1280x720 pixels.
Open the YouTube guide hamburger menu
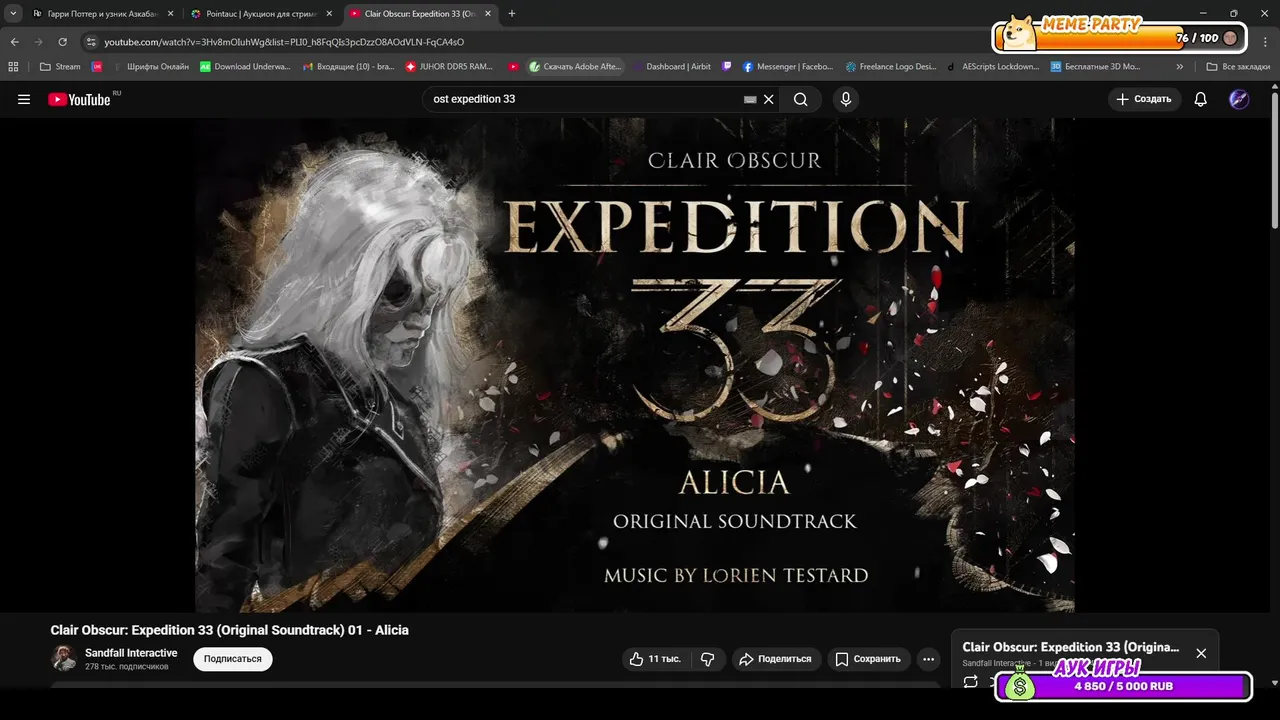click(24, 99)
